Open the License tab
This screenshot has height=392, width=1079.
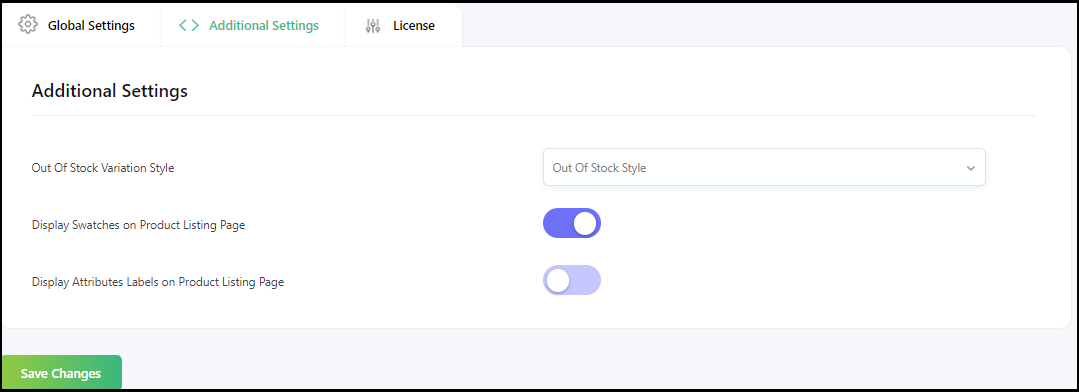pyautogui.click(x=403, y=25)
